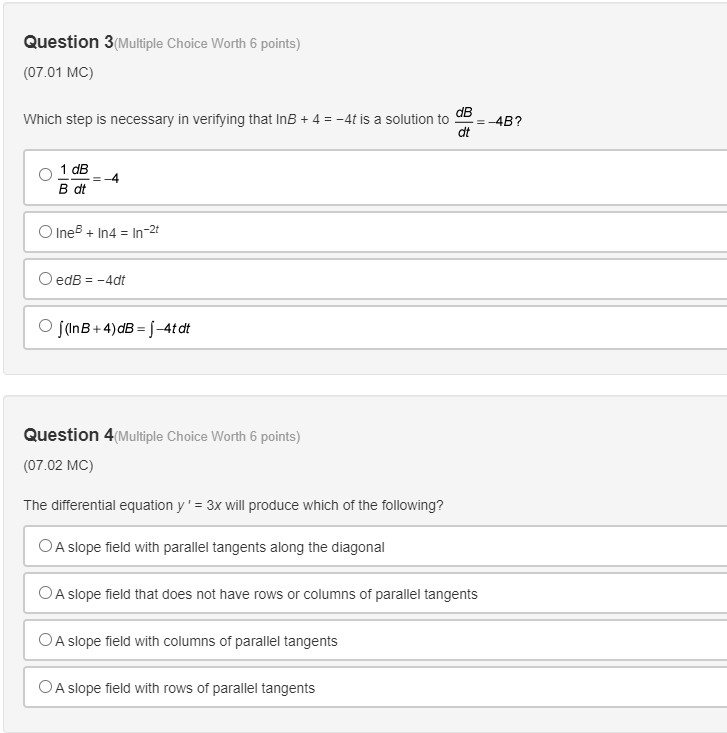Click the Question 3 heading
The width and height of the screenshot is (727, 733).
pyautogui.click(x=68, y=42)
